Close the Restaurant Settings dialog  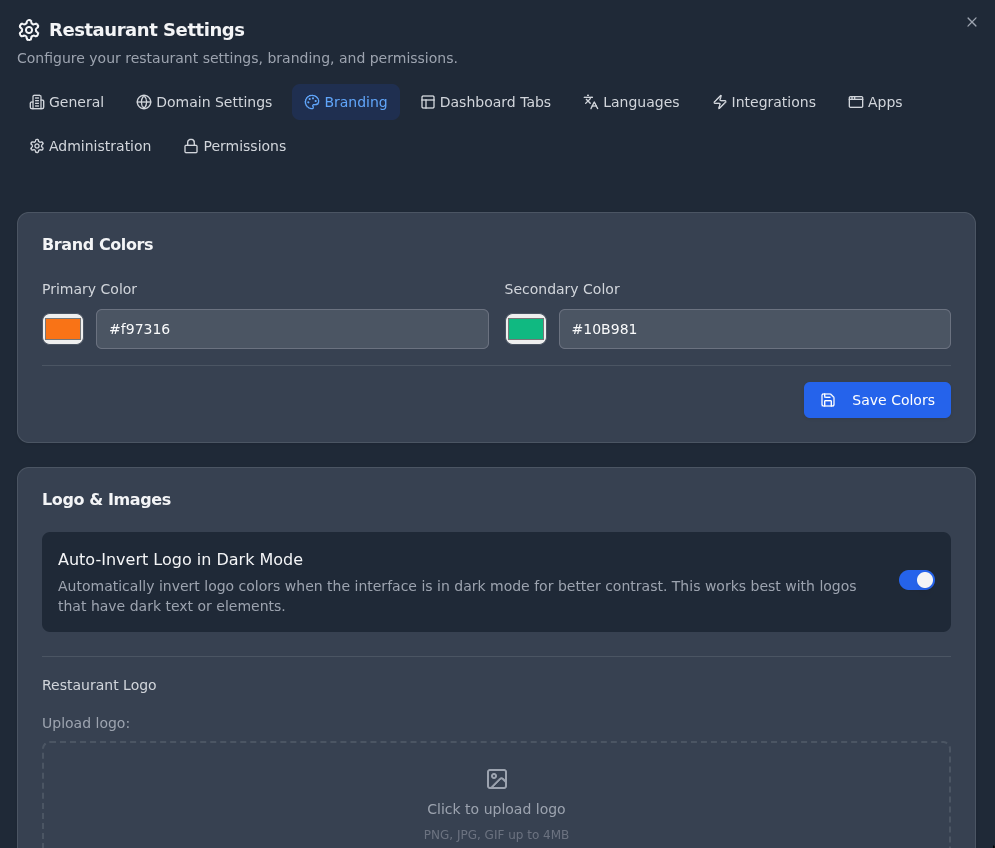[x=972, y=22]
